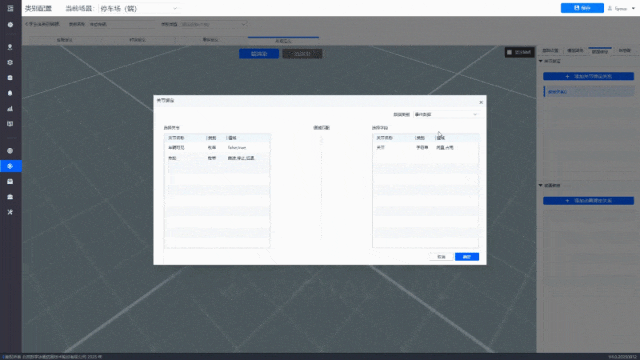Click the blue button below the active main tab
Screen dimensions: 640x360
point(259,54)
